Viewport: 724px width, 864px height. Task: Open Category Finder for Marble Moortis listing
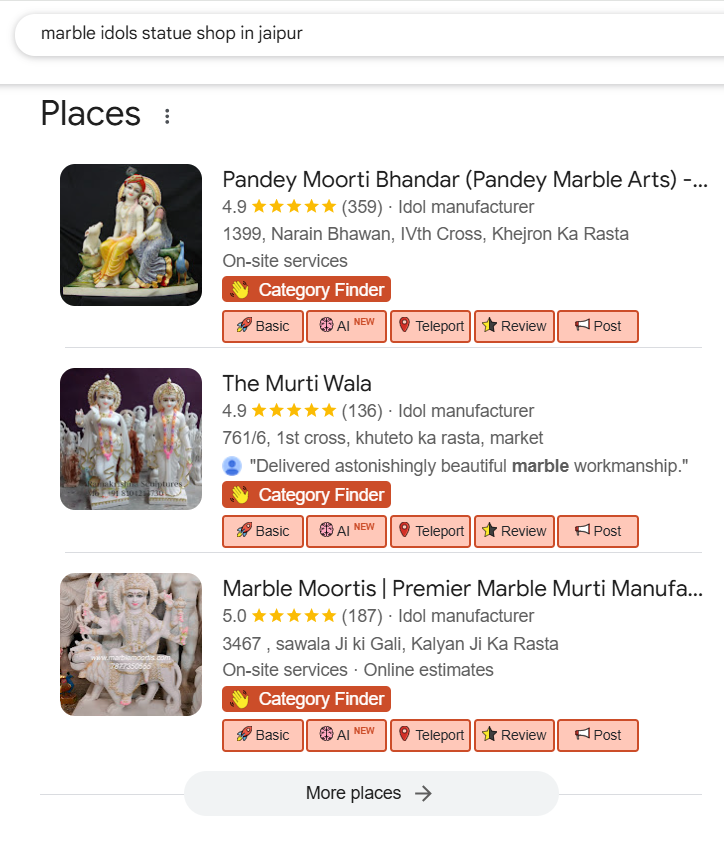tap(306, 699)
